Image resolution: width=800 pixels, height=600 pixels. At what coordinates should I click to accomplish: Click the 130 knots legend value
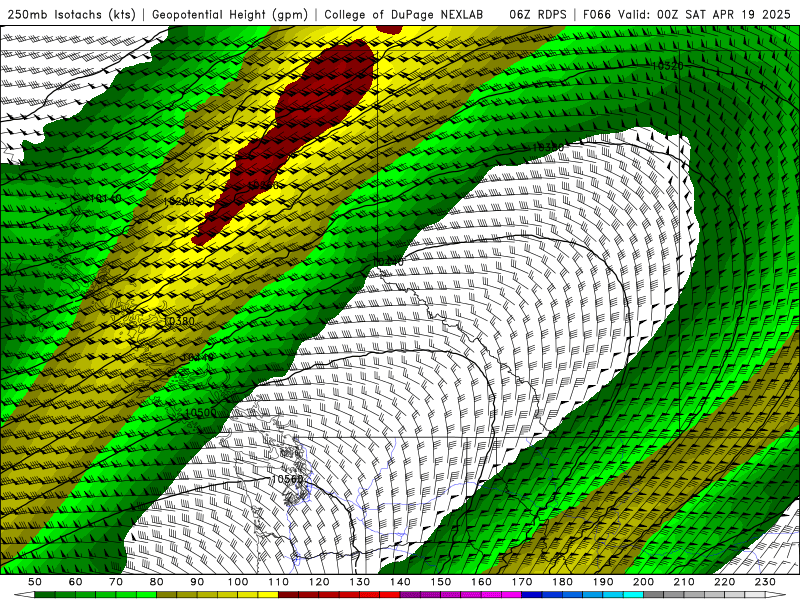tap(359, 582)
